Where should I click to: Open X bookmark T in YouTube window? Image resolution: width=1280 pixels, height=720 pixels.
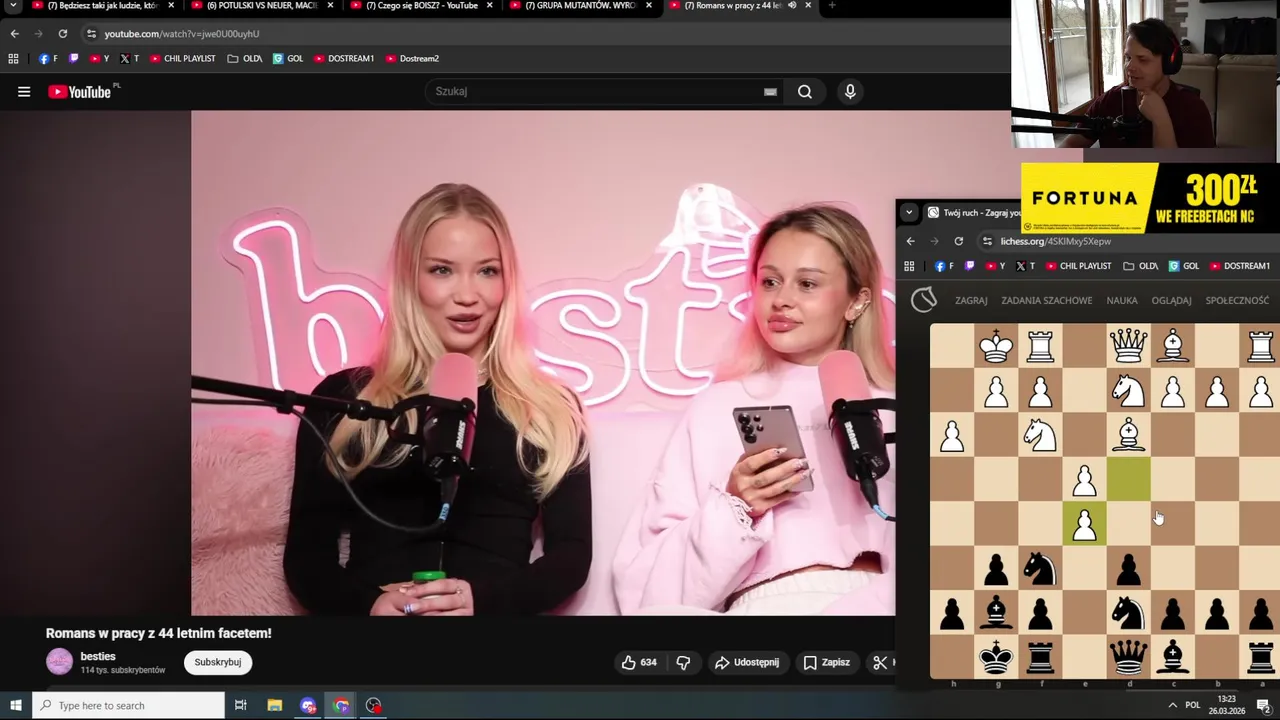pyautogui.click(x=129, y=59)
